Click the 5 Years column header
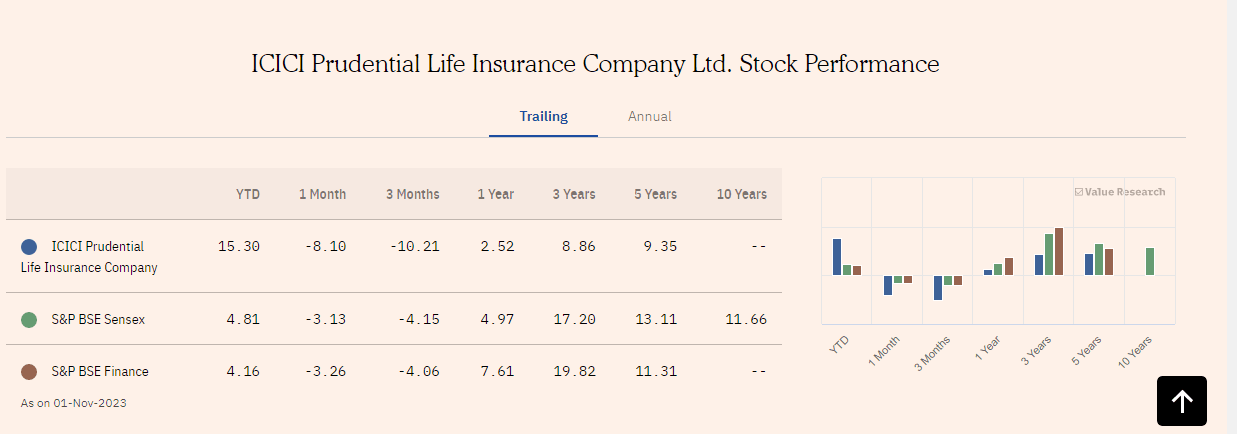1237x434 pixels. pyautogui.click(x=655, y=194)
